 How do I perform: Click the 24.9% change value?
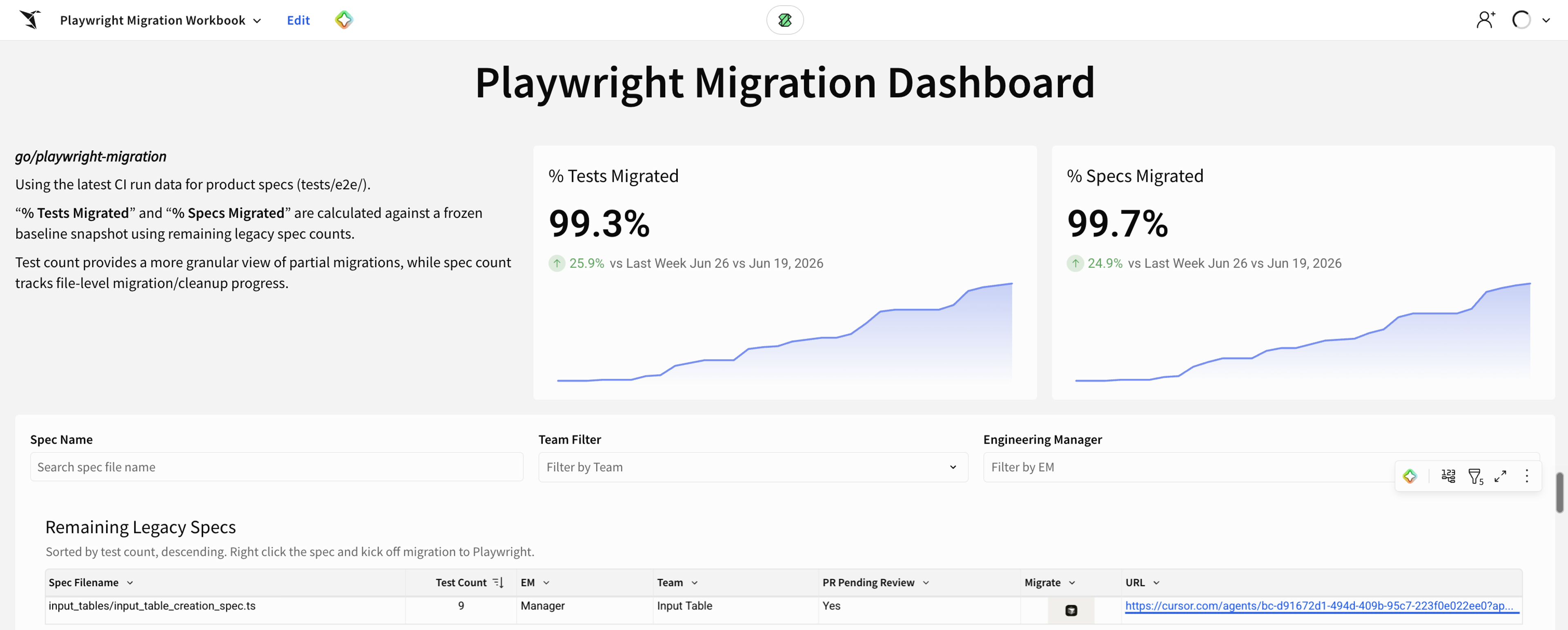[x=1105, y=263]
